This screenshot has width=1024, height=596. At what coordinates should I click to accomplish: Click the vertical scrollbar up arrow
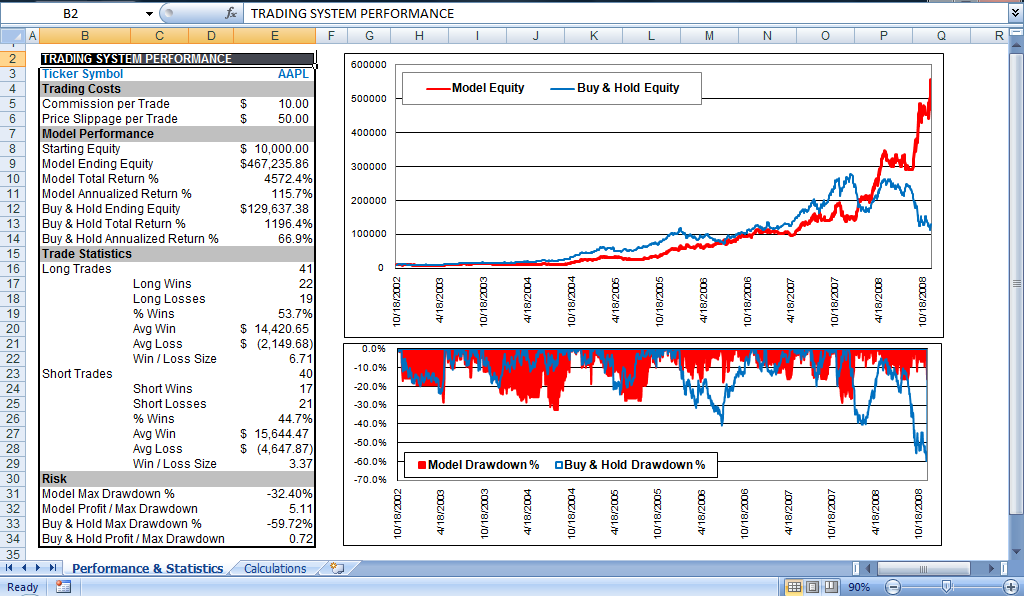coord(1017,43)
